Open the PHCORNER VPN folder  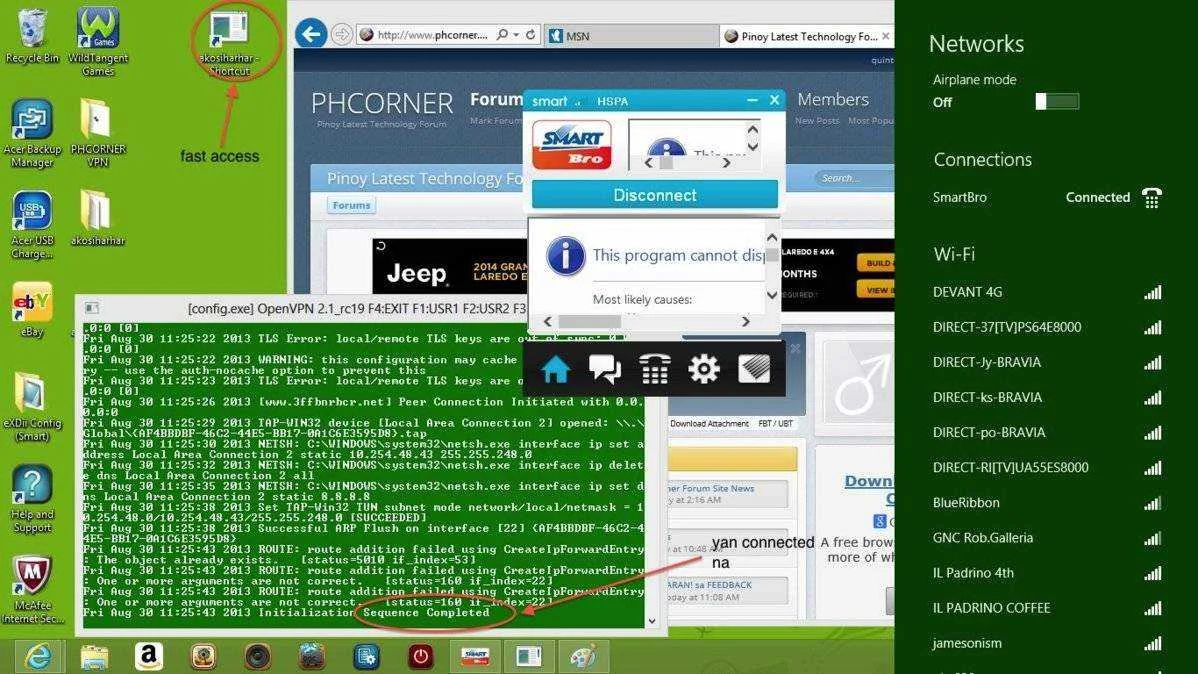coord(98,134)
